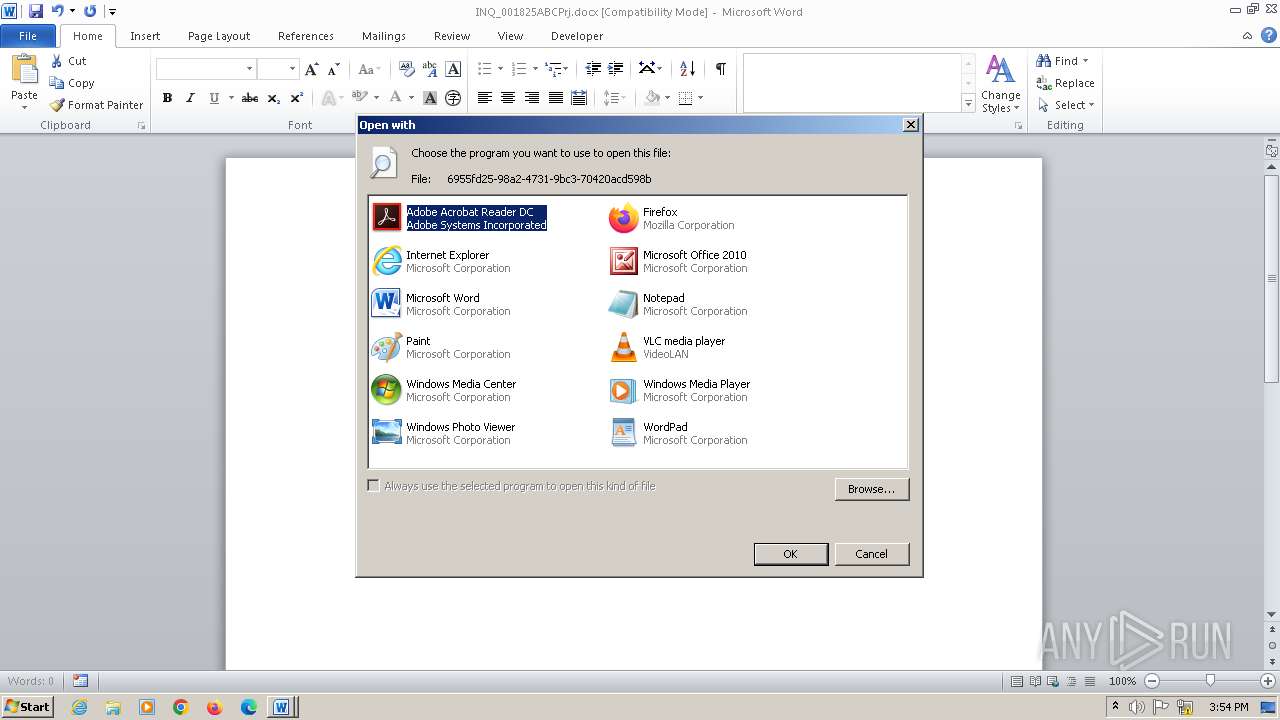This screenshot has width=1280, height=720.
Task: Open the File tab
Action: click(28, 36)
